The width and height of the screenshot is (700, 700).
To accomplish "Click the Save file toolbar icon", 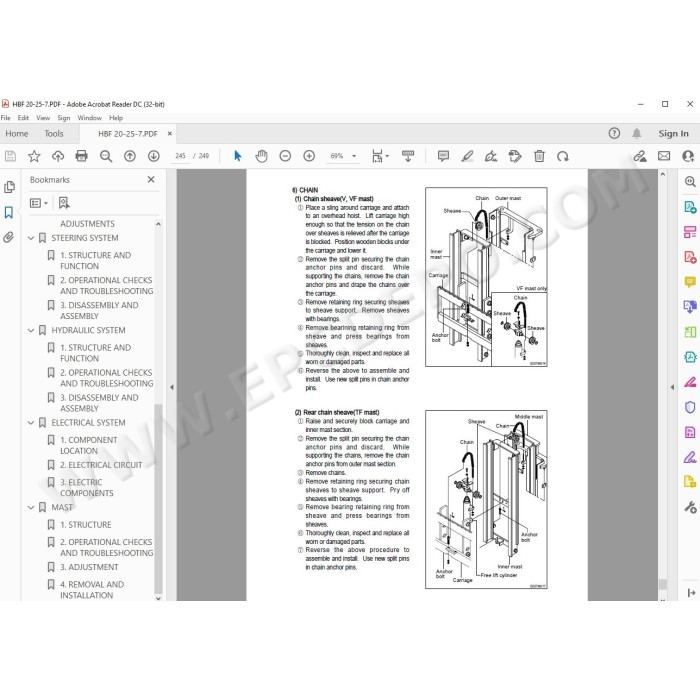I will (x=10, y=156).
